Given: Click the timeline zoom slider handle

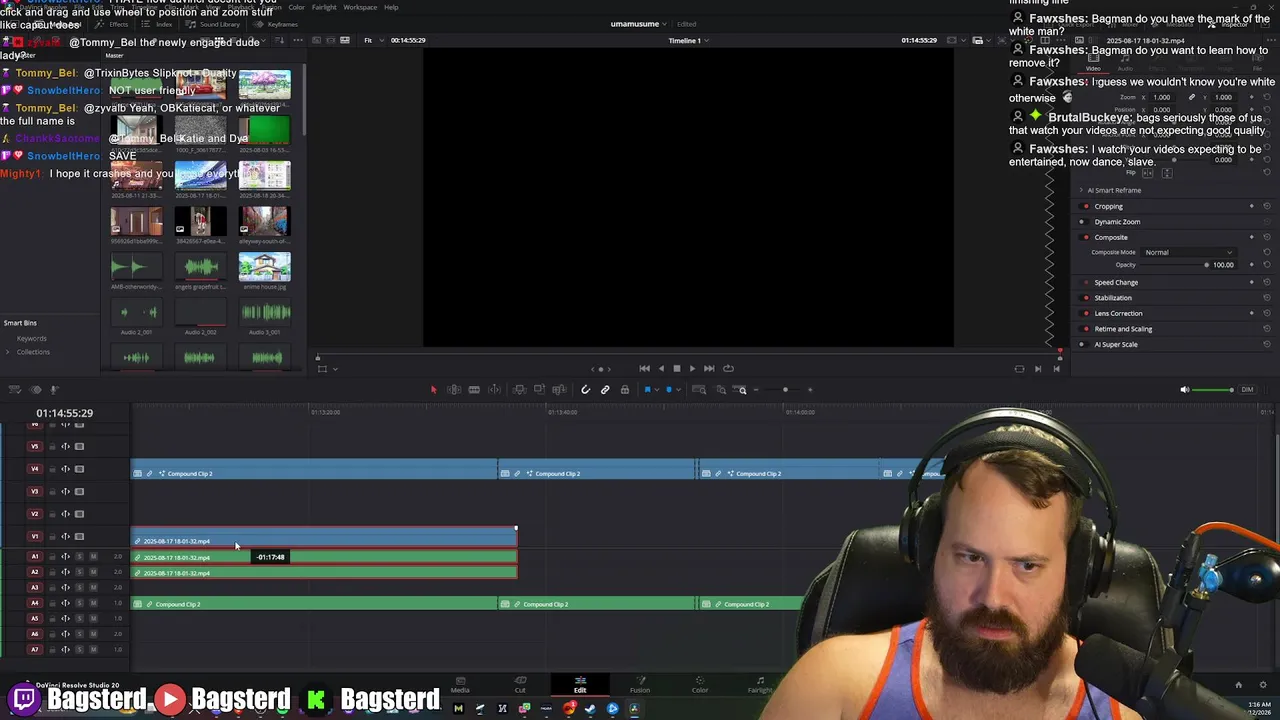Looking at the screenshot, I should 785,390.
